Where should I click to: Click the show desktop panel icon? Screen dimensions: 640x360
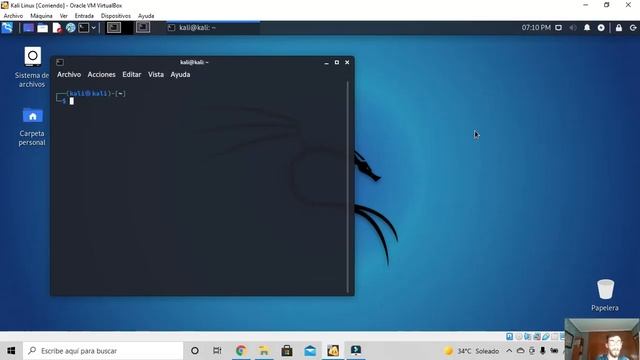pos(28,28)
